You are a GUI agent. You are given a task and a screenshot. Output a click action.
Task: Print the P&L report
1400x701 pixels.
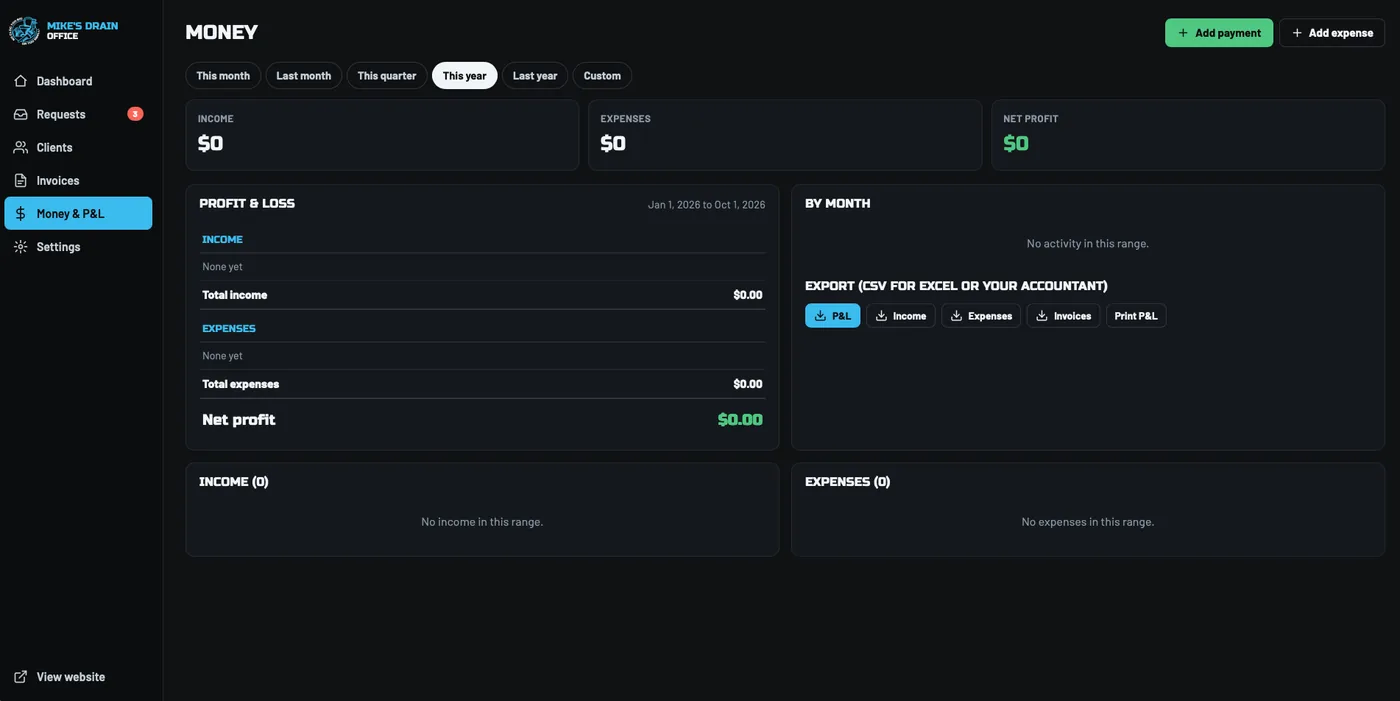point(1136,316)
